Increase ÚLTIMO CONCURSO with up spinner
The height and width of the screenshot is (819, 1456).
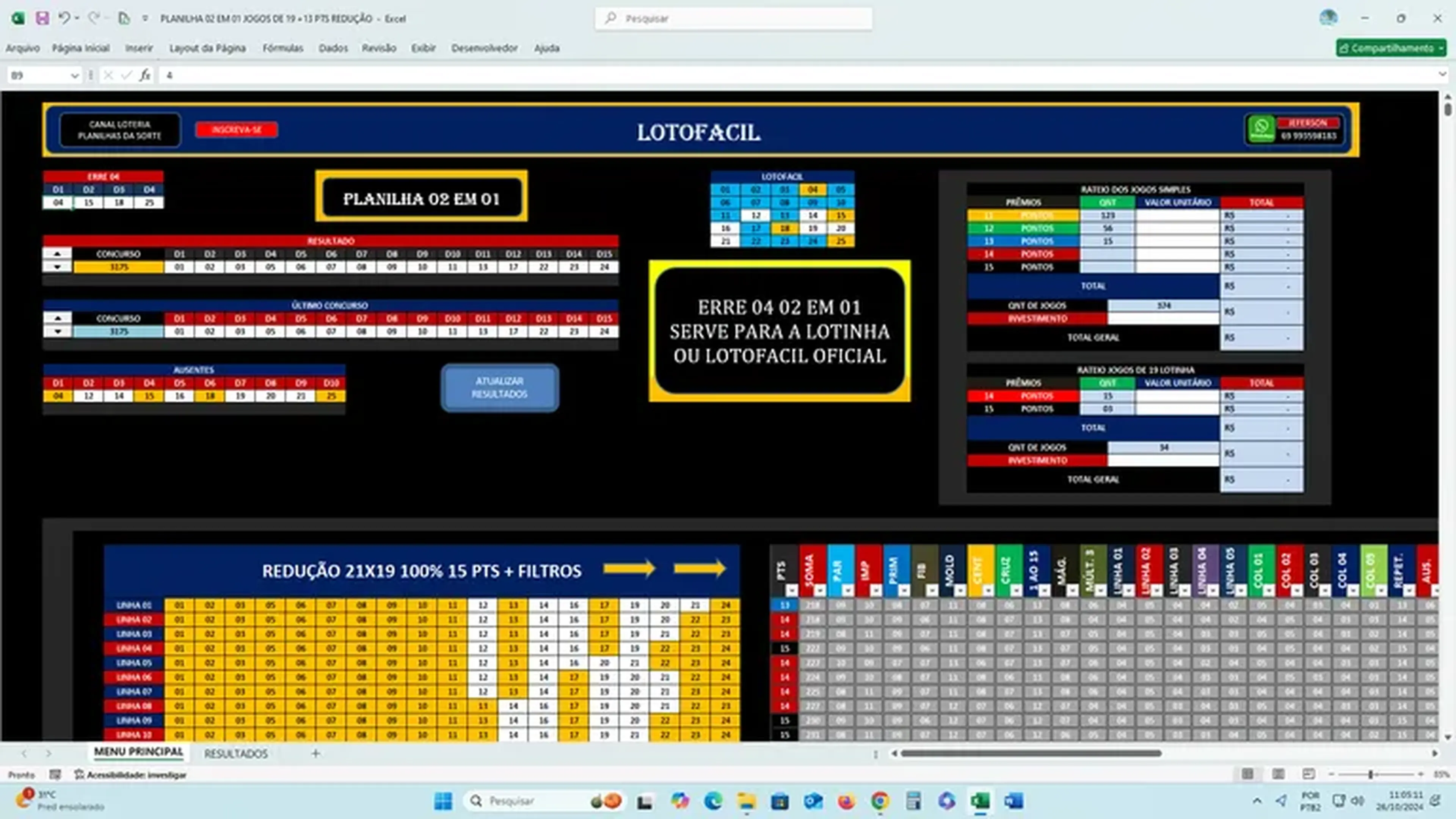click(57, 318)
